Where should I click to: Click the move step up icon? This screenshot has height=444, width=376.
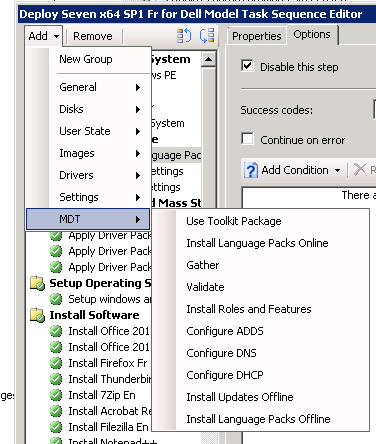pyautogui.click(x=184, y=36)
